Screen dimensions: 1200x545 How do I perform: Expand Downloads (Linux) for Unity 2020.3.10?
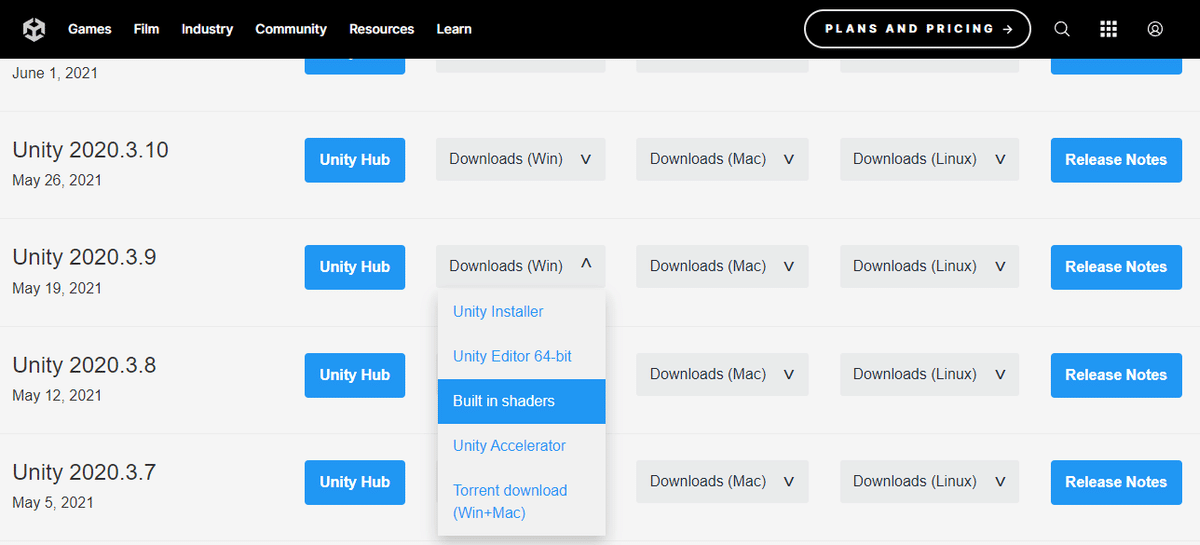(929, 159)
